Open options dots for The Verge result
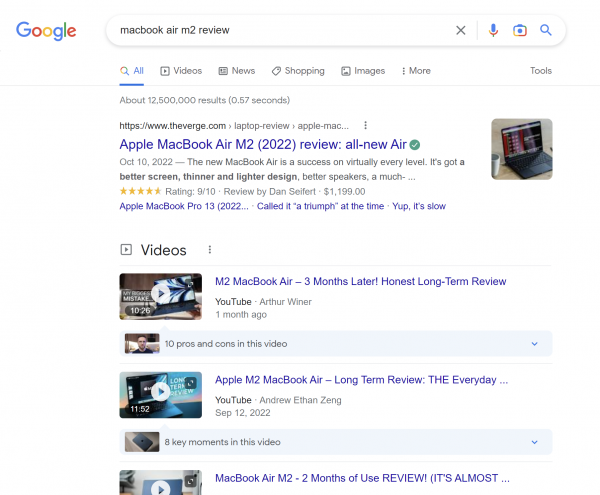This screenshot has height=495, width=600. point(365,125)
